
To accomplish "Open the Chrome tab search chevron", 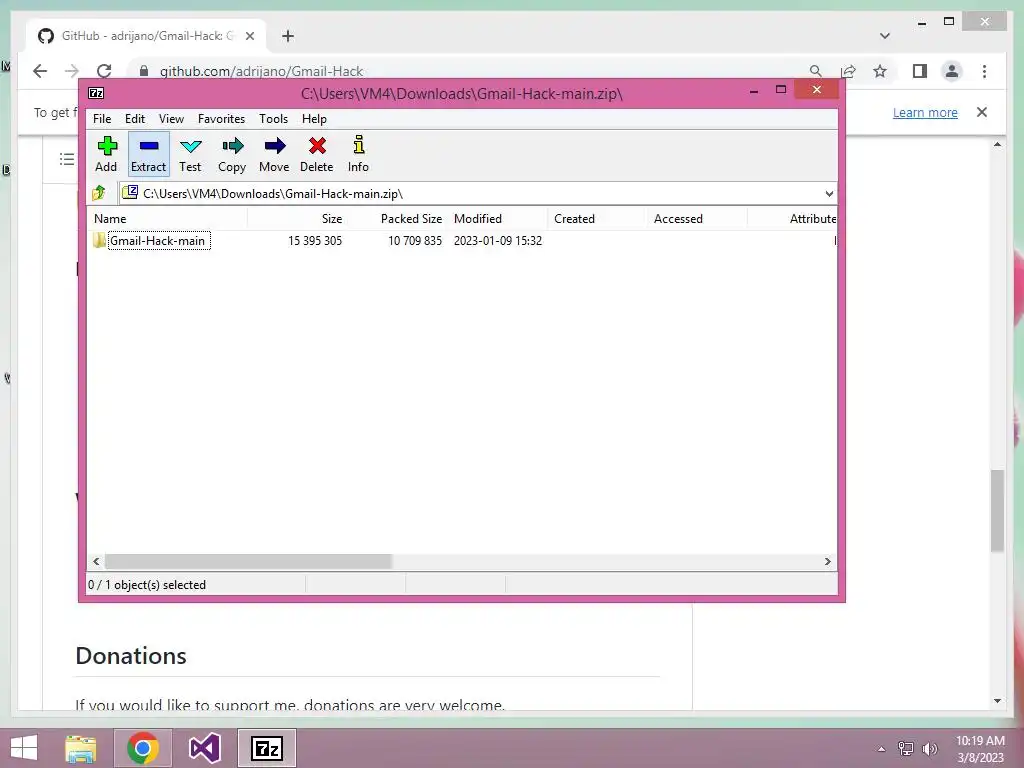I will [884, 36].
